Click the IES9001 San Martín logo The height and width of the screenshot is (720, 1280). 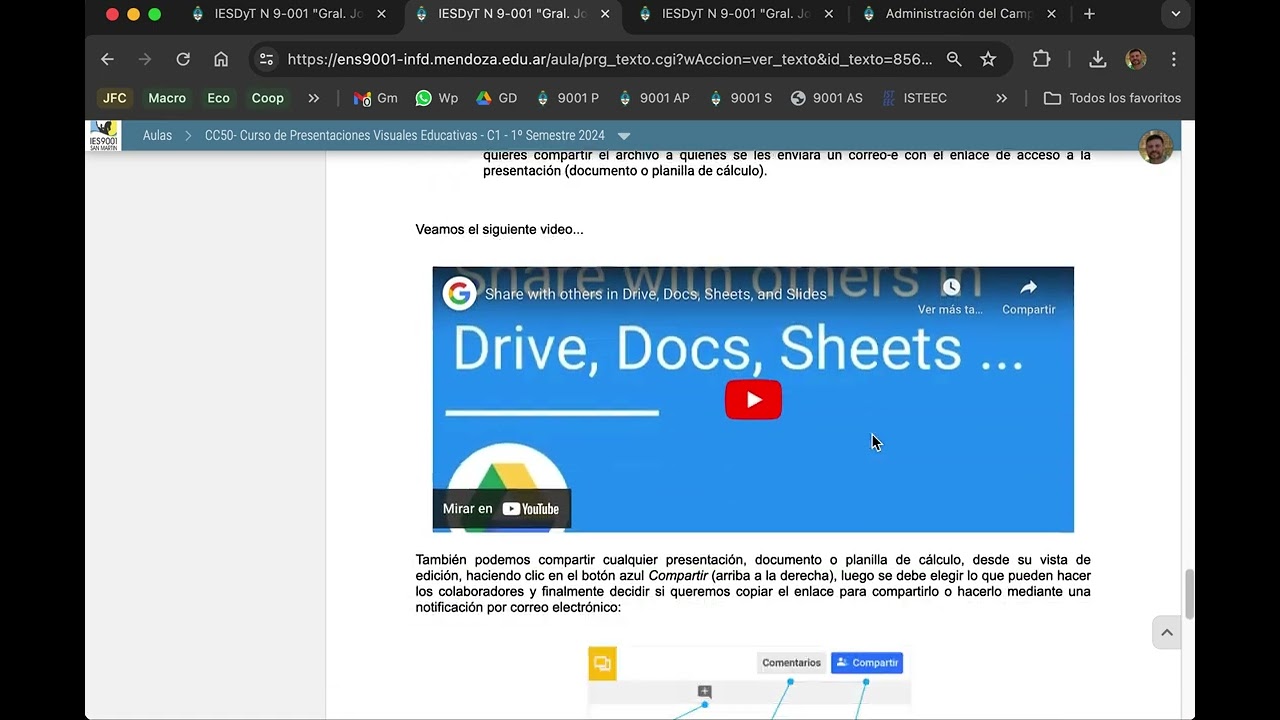104,135
